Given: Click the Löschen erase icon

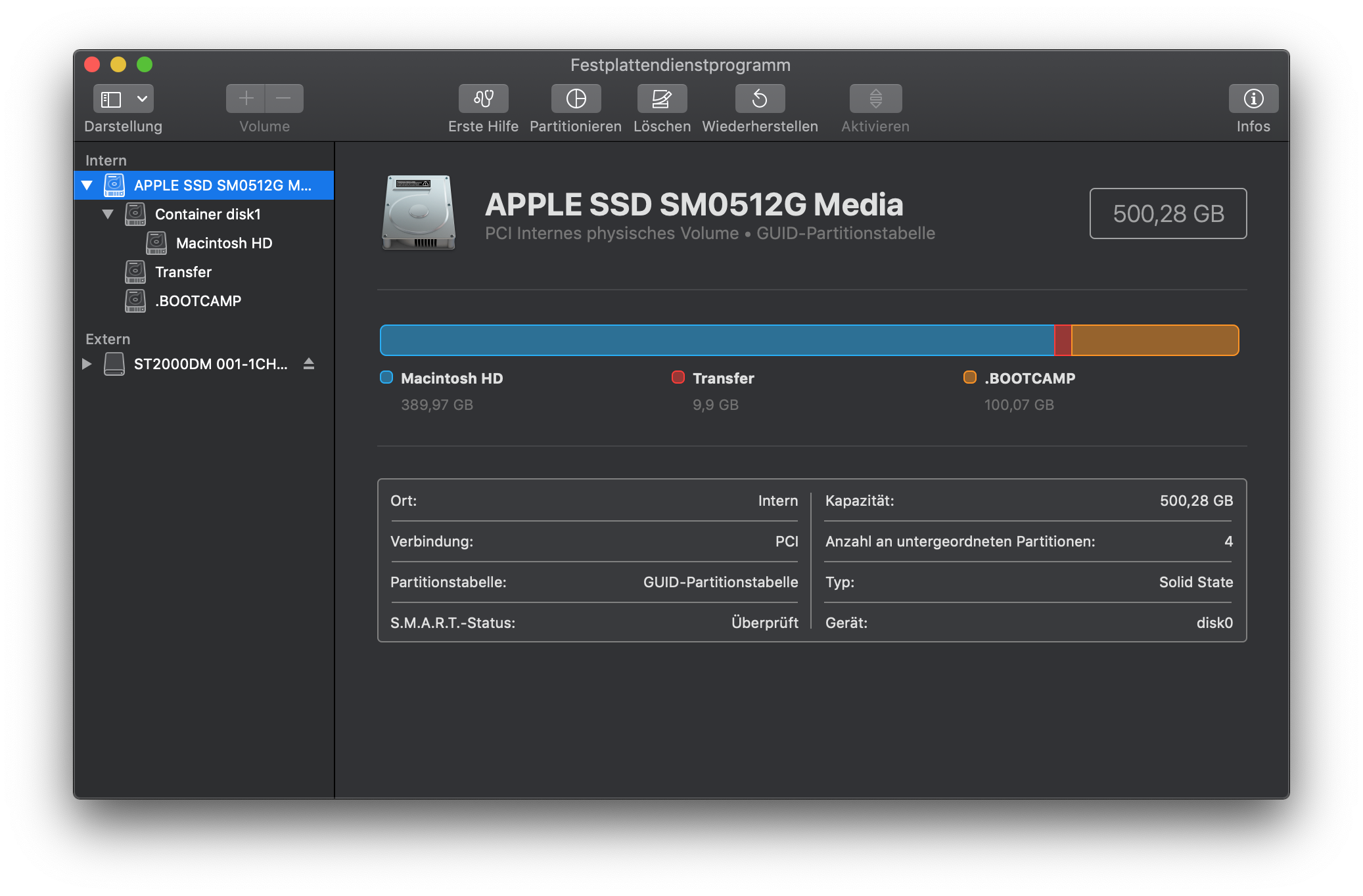Looking at the screenshot, I should (662, 99).
